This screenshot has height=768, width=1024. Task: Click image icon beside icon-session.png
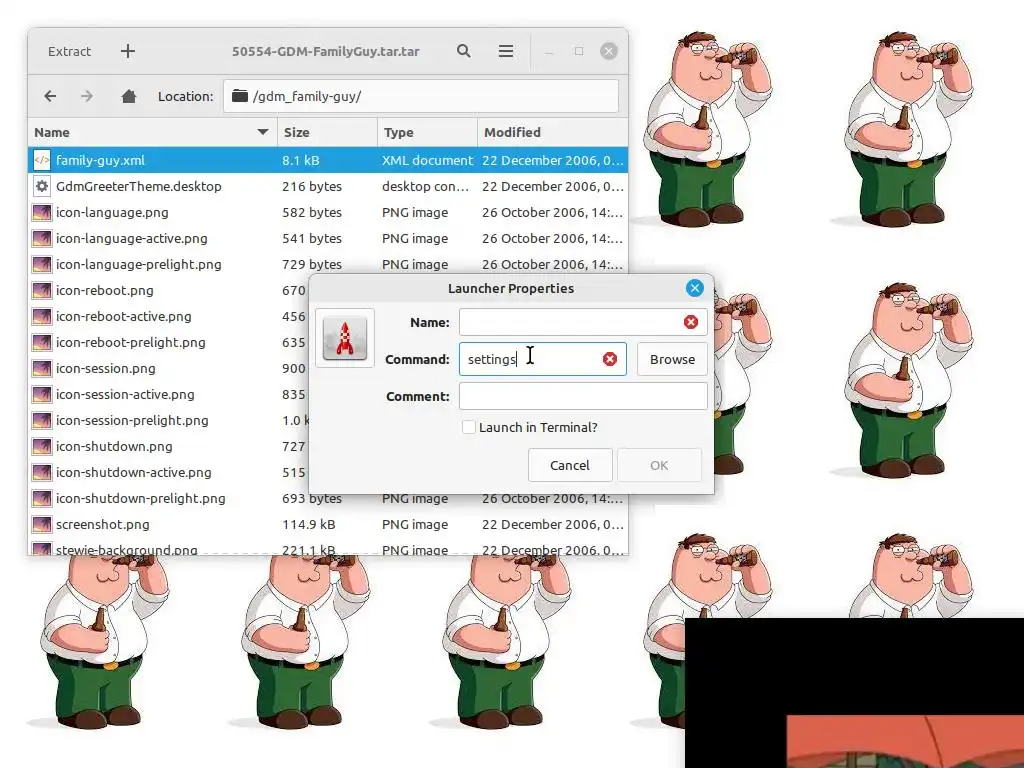[42, 368]
